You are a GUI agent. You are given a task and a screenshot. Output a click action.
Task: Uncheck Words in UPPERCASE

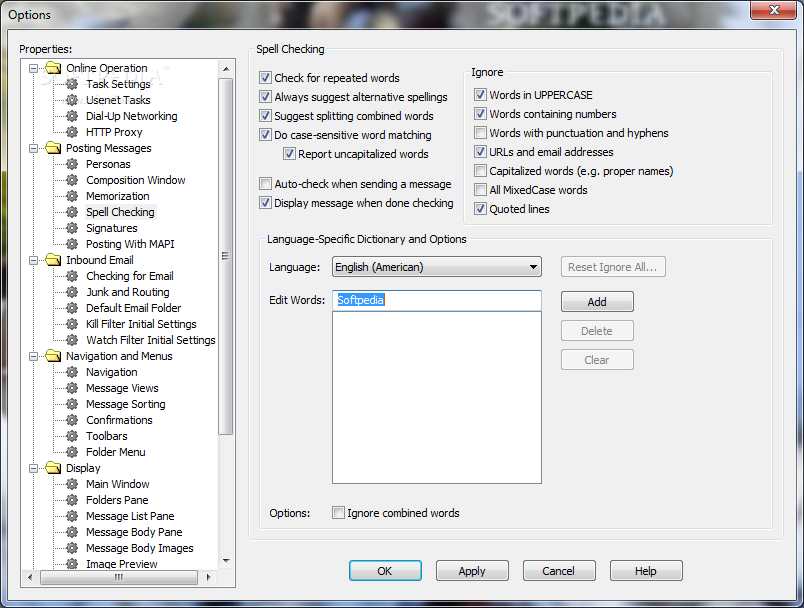pos(480,94)
